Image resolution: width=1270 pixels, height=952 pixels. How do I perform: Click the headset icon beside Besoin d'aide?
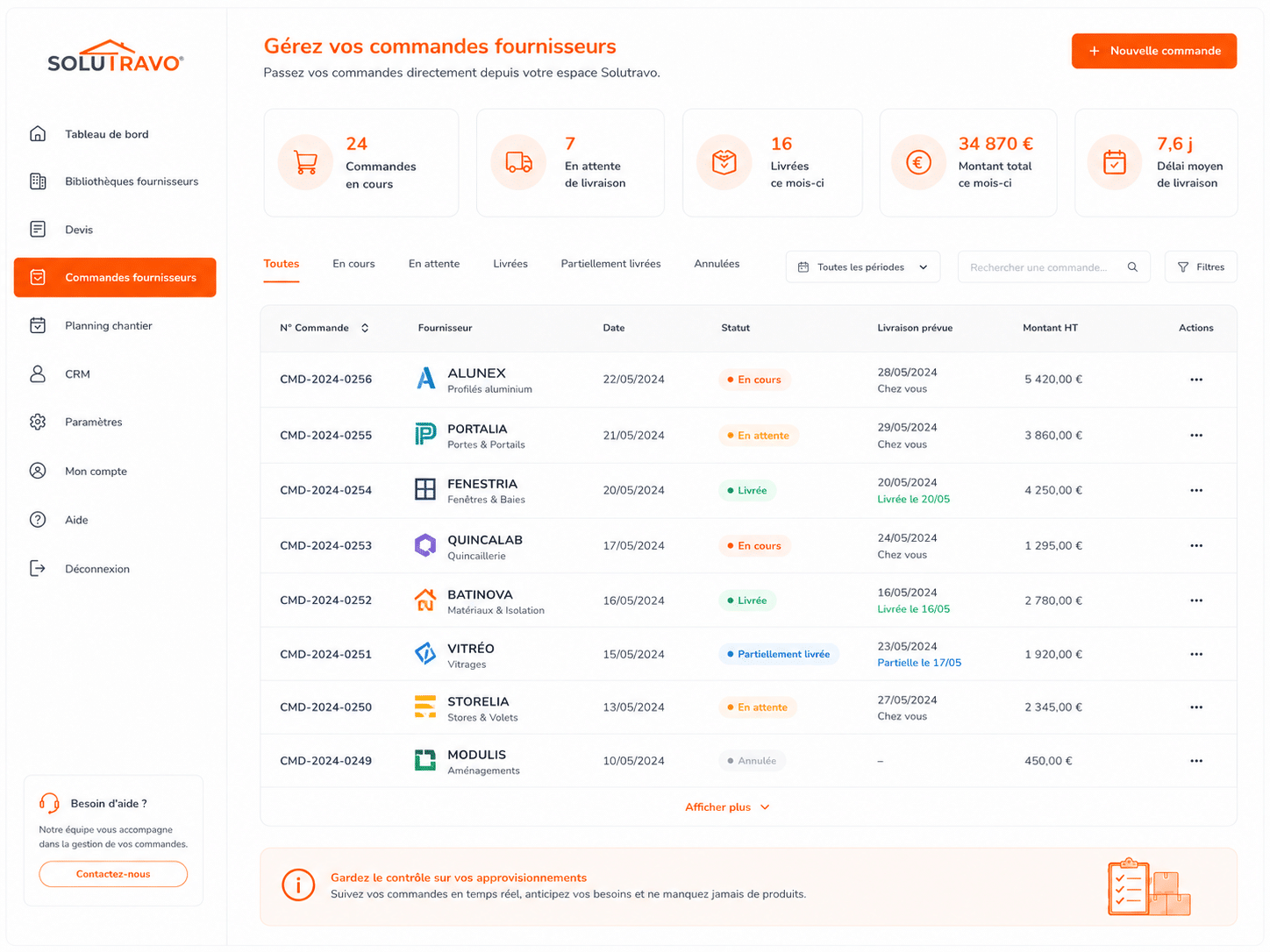coord(50,803)
